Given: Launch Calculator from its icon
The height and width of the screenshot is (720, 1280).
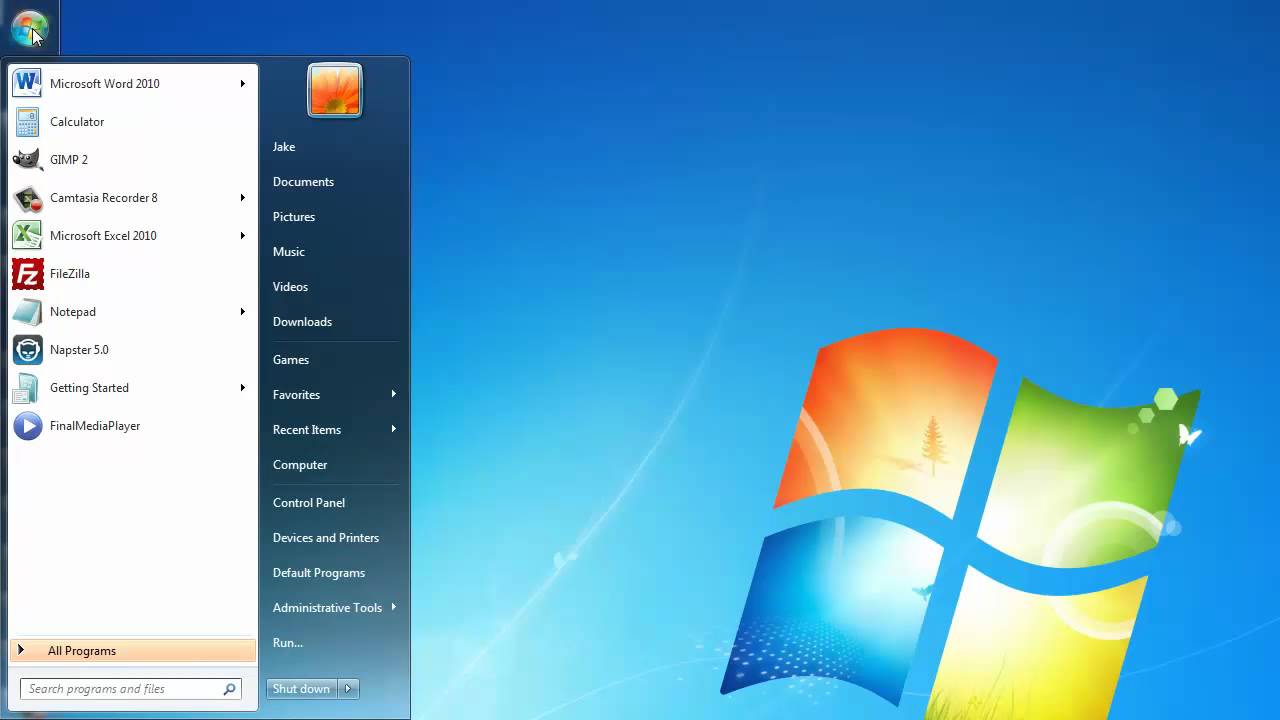Looking at the screenshot, I should tap(27, 121).
